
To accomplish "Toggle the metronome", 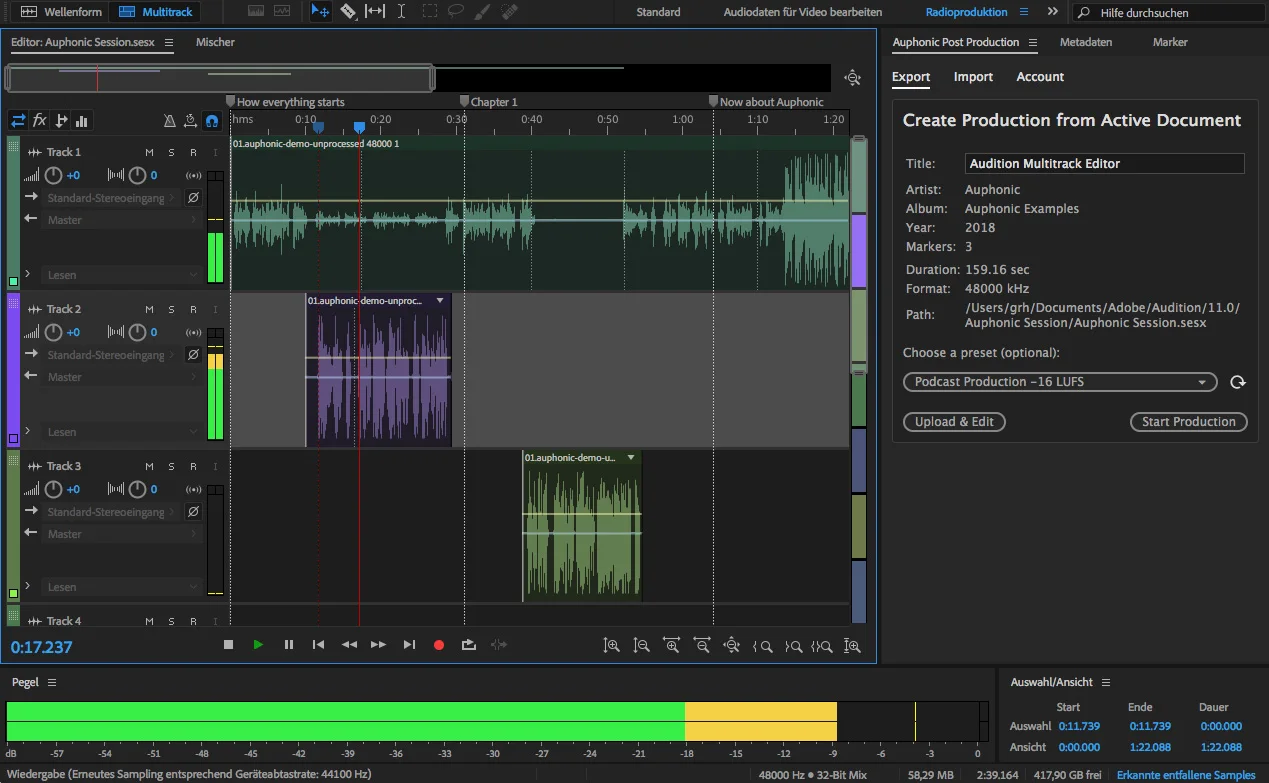I will (x=169, y=122).
